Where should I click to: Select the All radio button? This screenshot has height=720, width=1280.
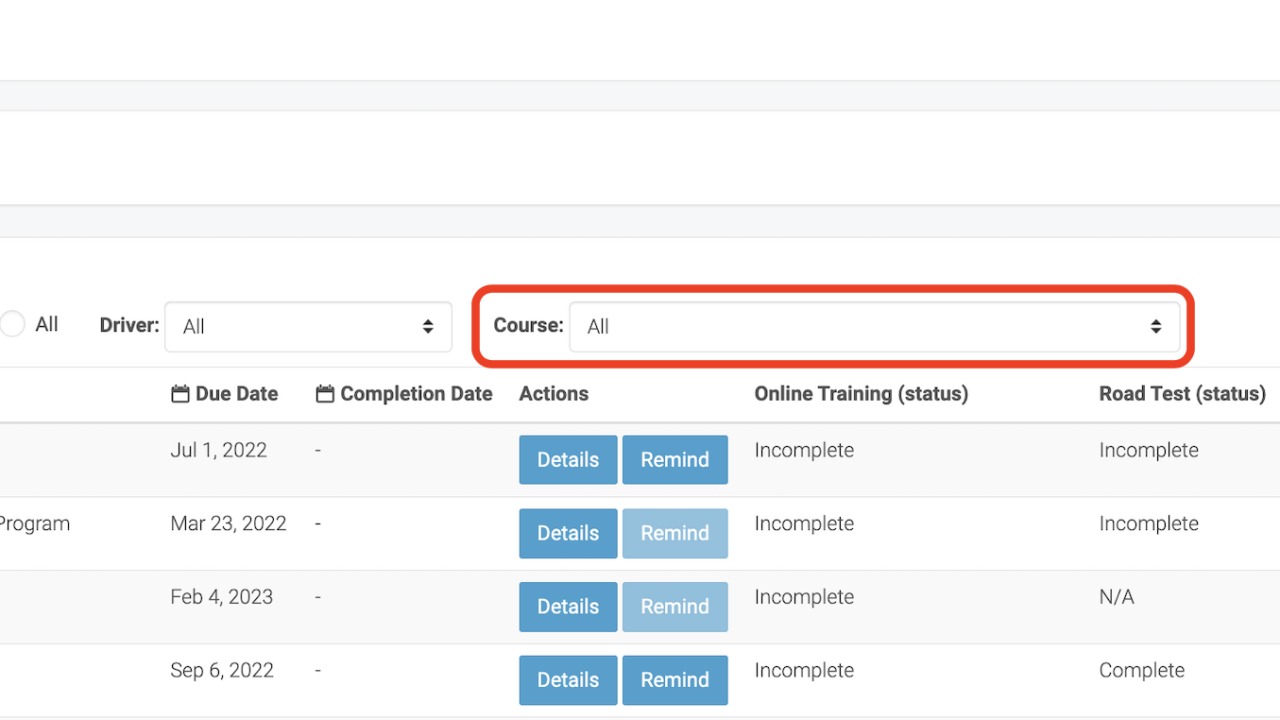point(12,323)
